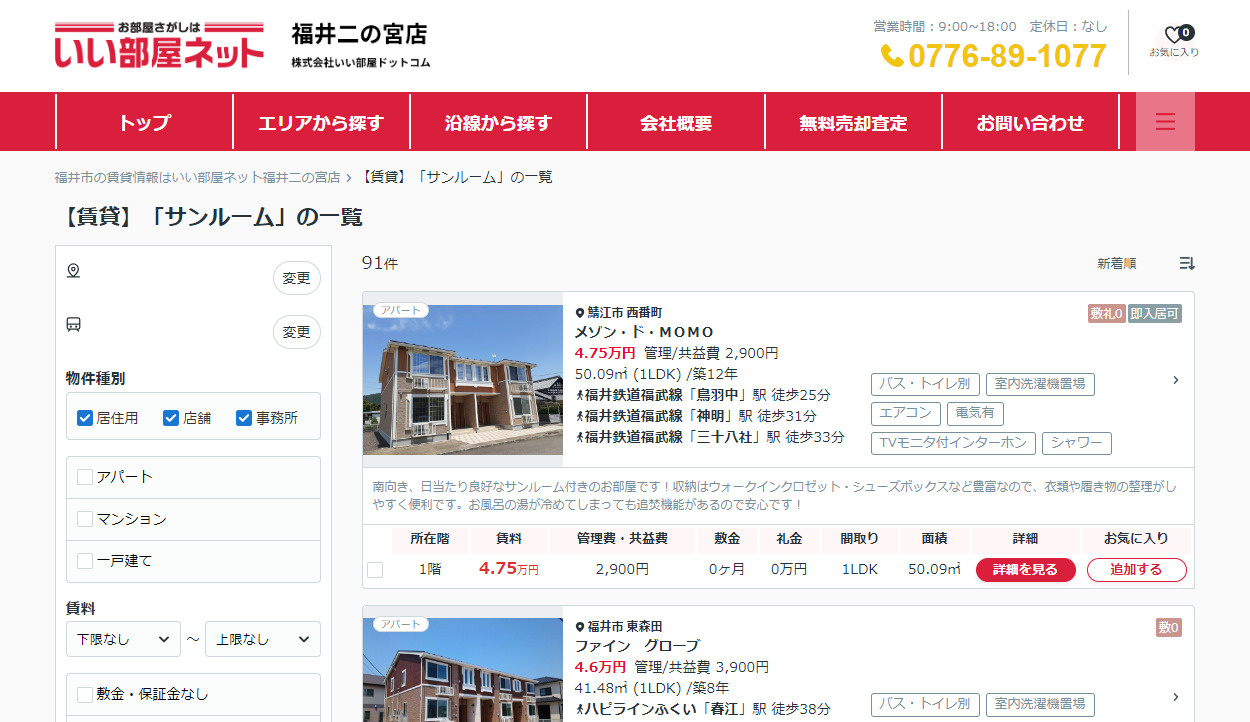Click 詳細を見る button
The height and width of the screenshot is (722, 1250).
pyautogui.click(x=1026, y=570)
